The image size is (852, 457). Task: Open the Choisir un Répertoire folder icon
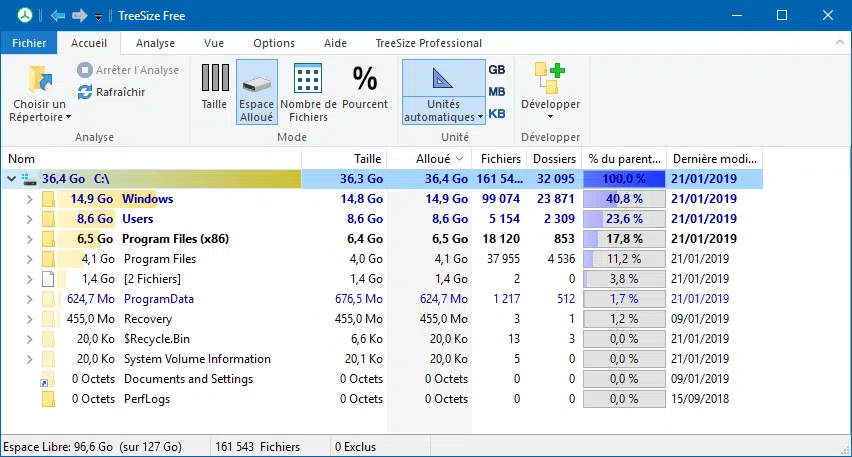[40, 79]
